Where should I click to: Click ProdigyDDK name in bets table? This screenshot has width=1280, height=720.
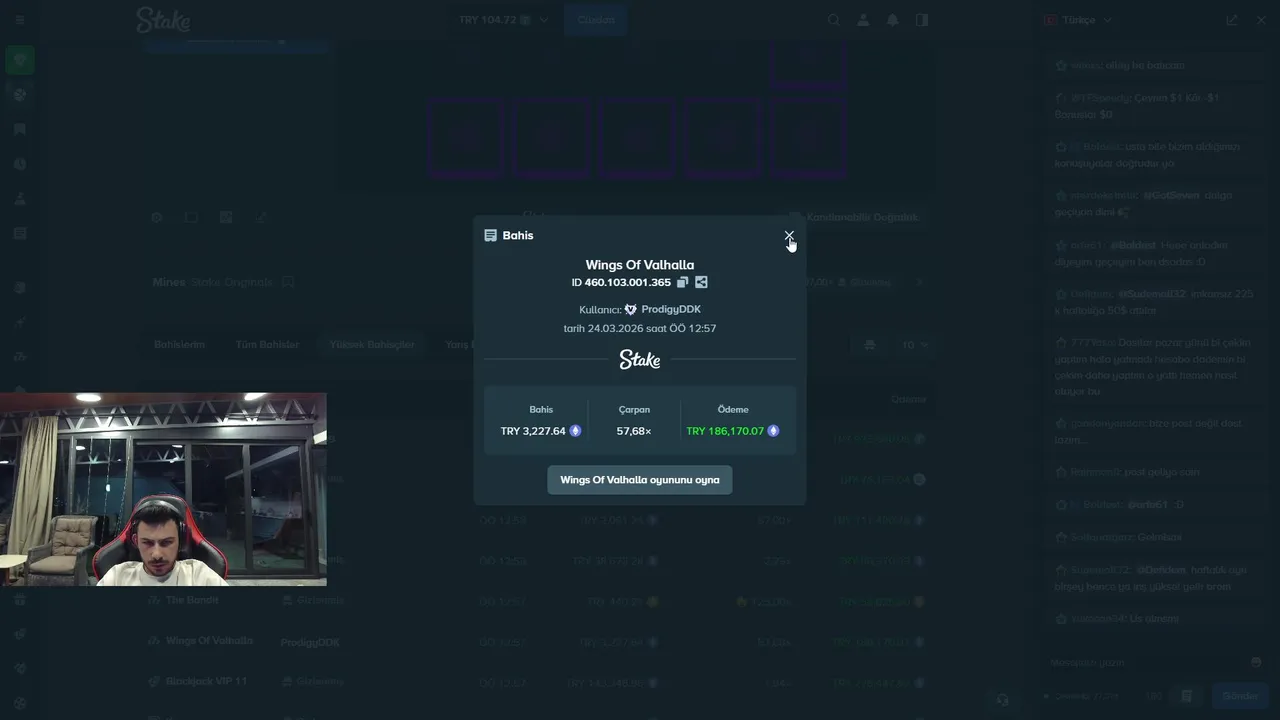(x=310, y=642)
